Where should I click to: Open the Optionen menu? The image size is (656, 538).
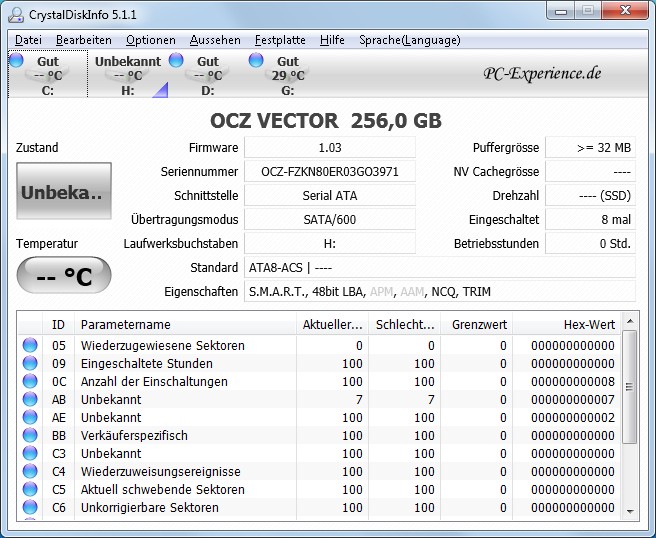point(151,40)
